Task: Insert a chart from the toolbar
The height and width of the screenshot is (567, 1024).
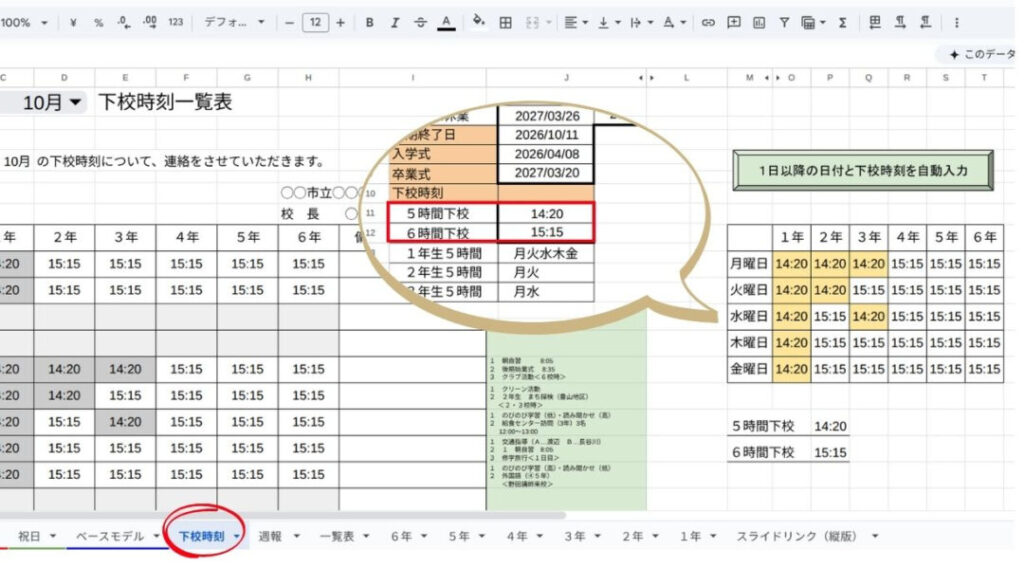Action: tap(759, 22)
